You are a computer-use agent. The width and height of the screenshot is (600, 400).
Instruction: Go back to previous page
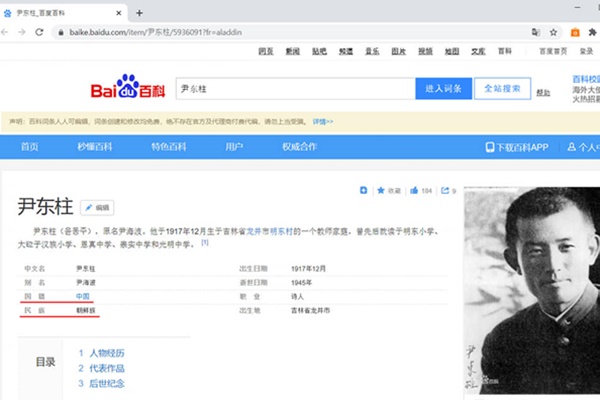tap(5, 32)
